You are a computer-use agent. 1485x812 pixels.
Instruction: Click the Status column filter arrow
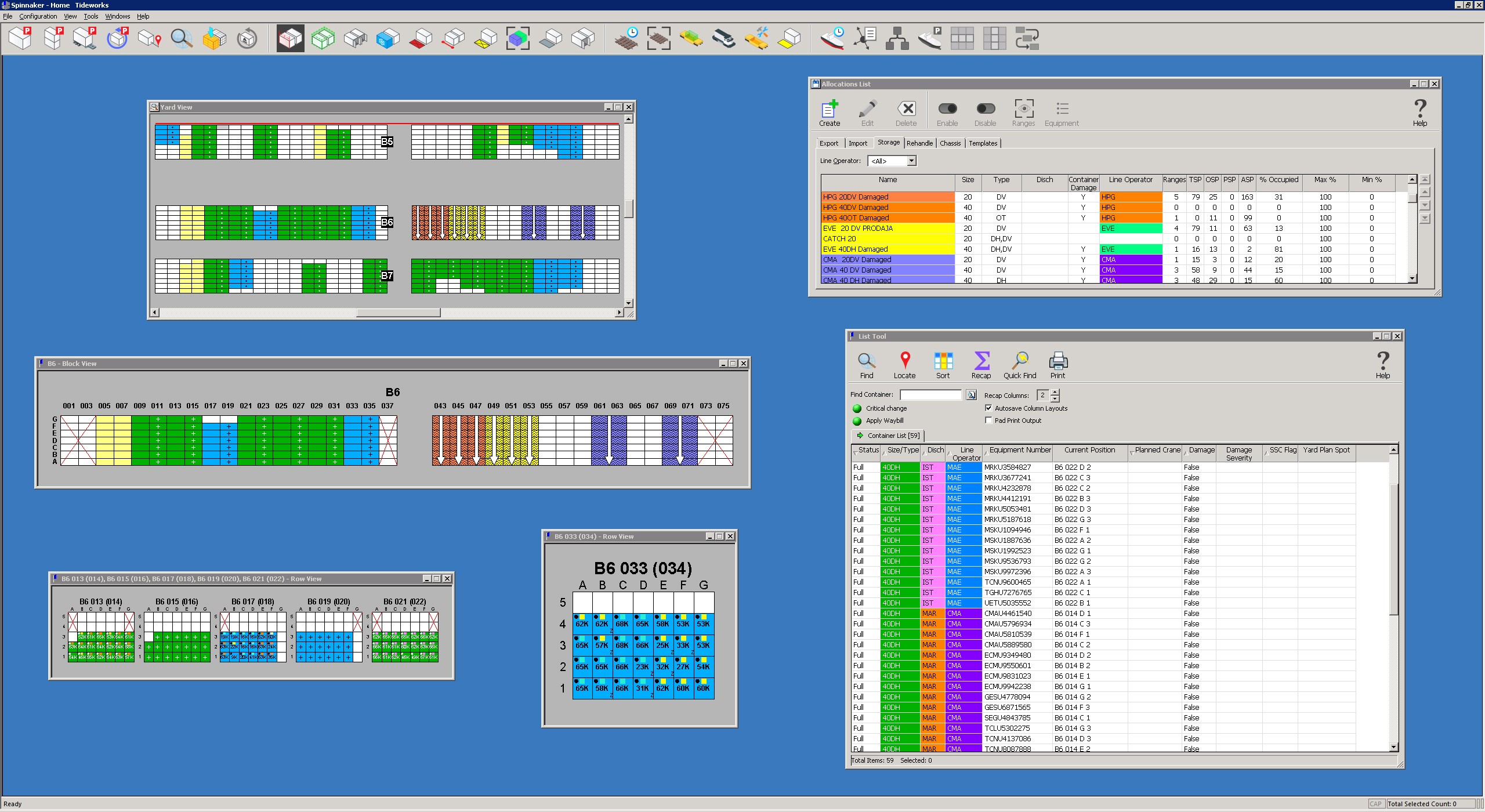855,453
